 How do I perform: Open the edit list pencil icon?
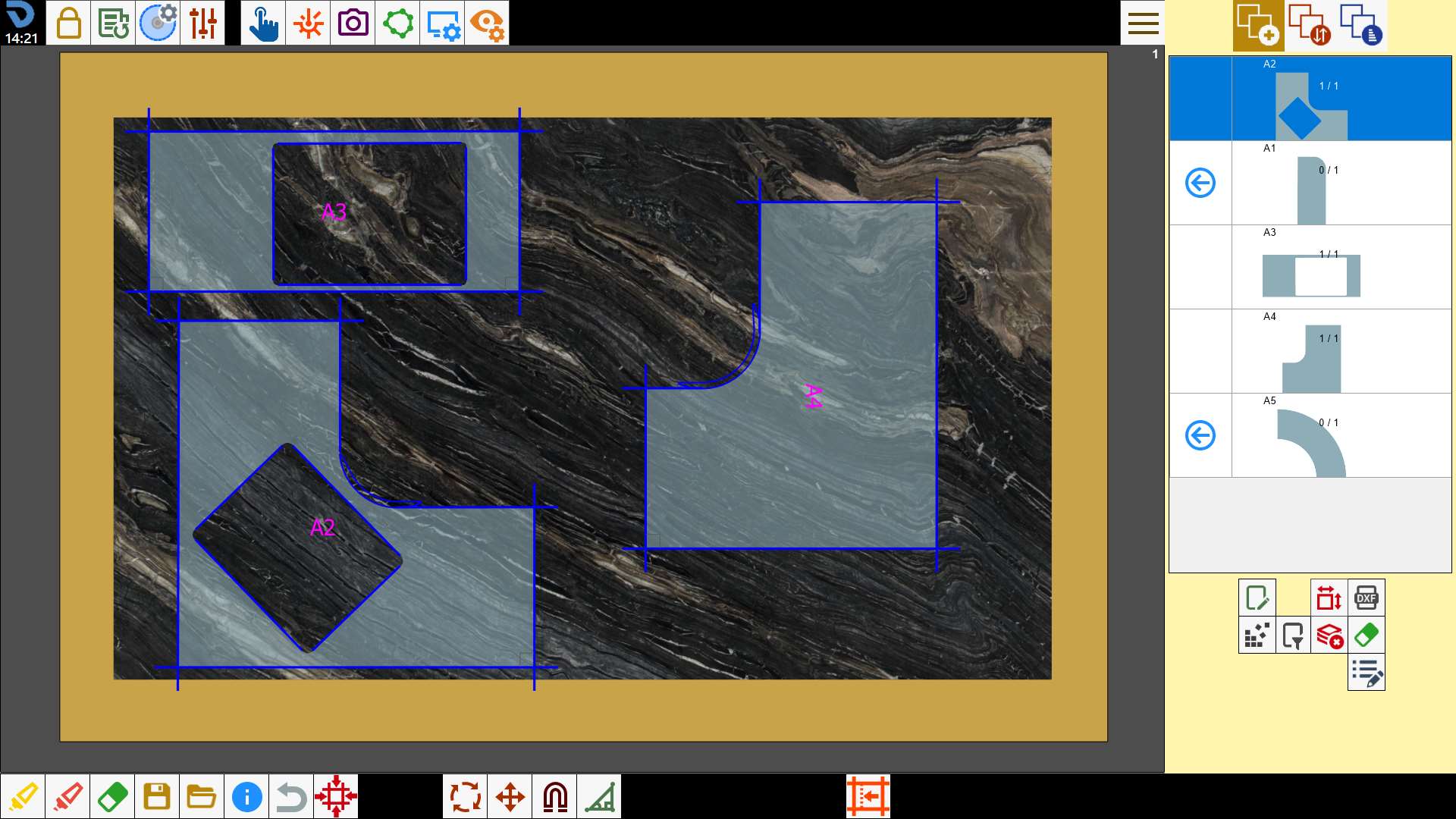1367,672
